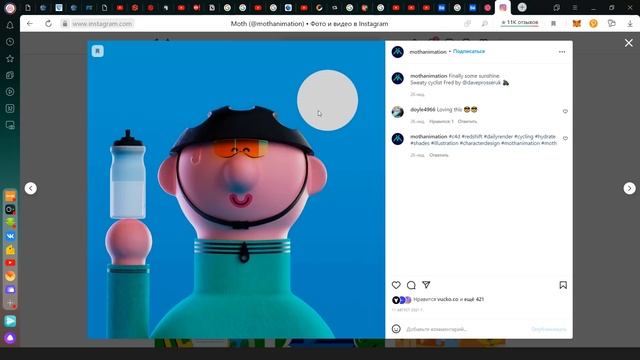Open notifications bell in browser sidebar
The width and height of the screenshot is (640, 360).
10,25
